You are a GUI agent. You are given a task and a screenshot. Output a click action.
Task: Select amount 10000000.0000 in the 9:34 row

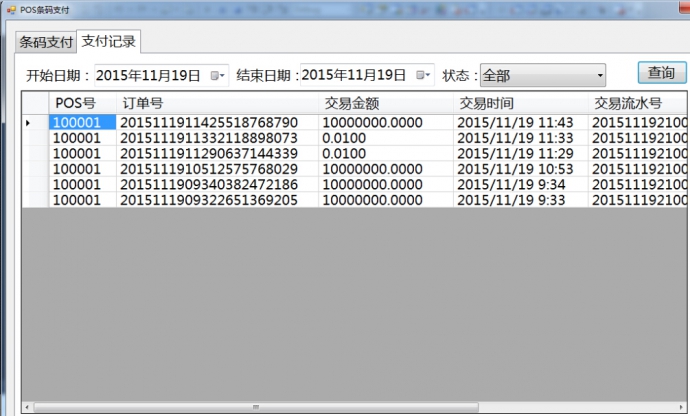coord(372,184)
